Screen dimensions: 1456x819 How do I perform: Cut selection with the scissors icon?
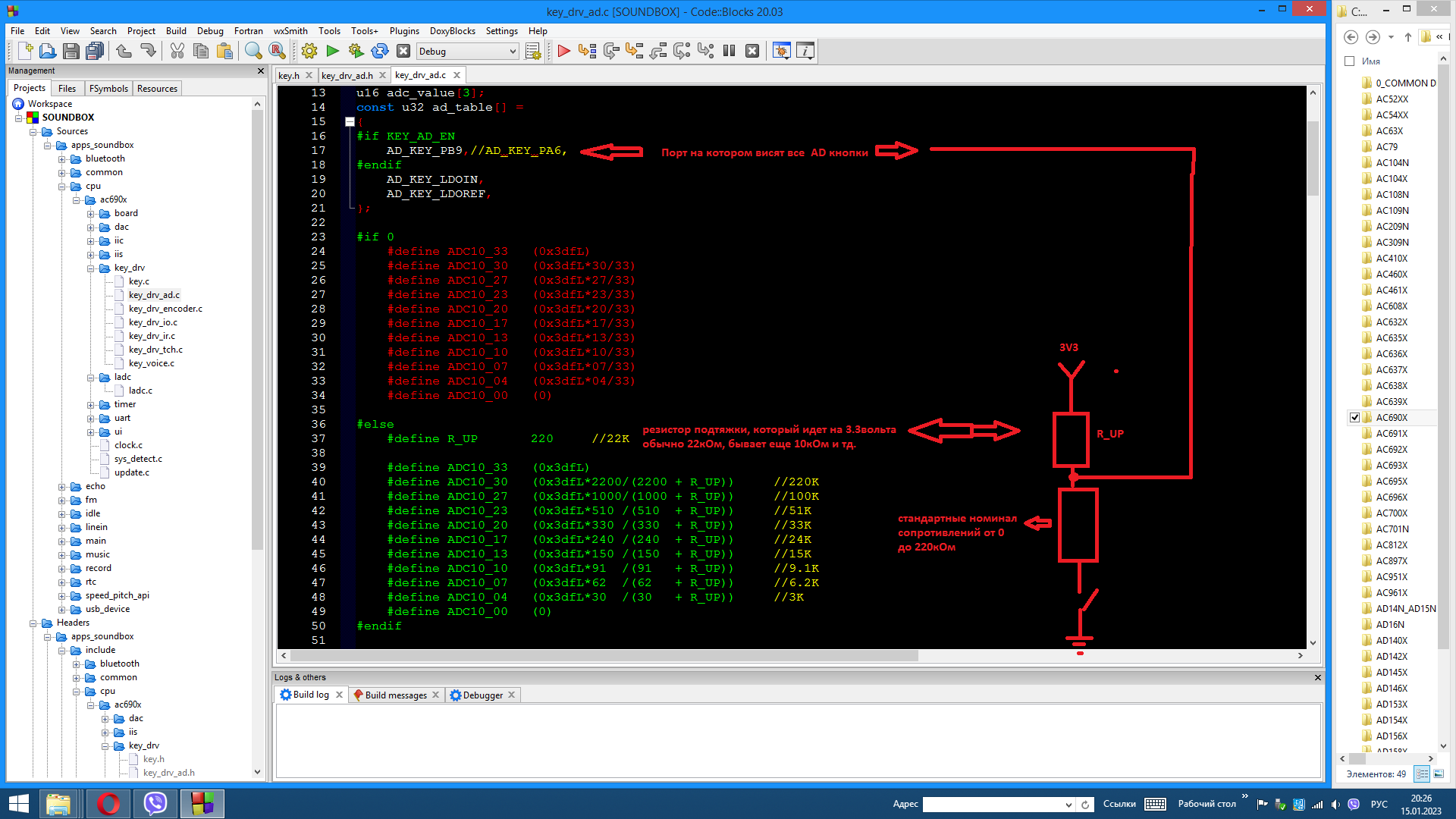pos(177,51)
